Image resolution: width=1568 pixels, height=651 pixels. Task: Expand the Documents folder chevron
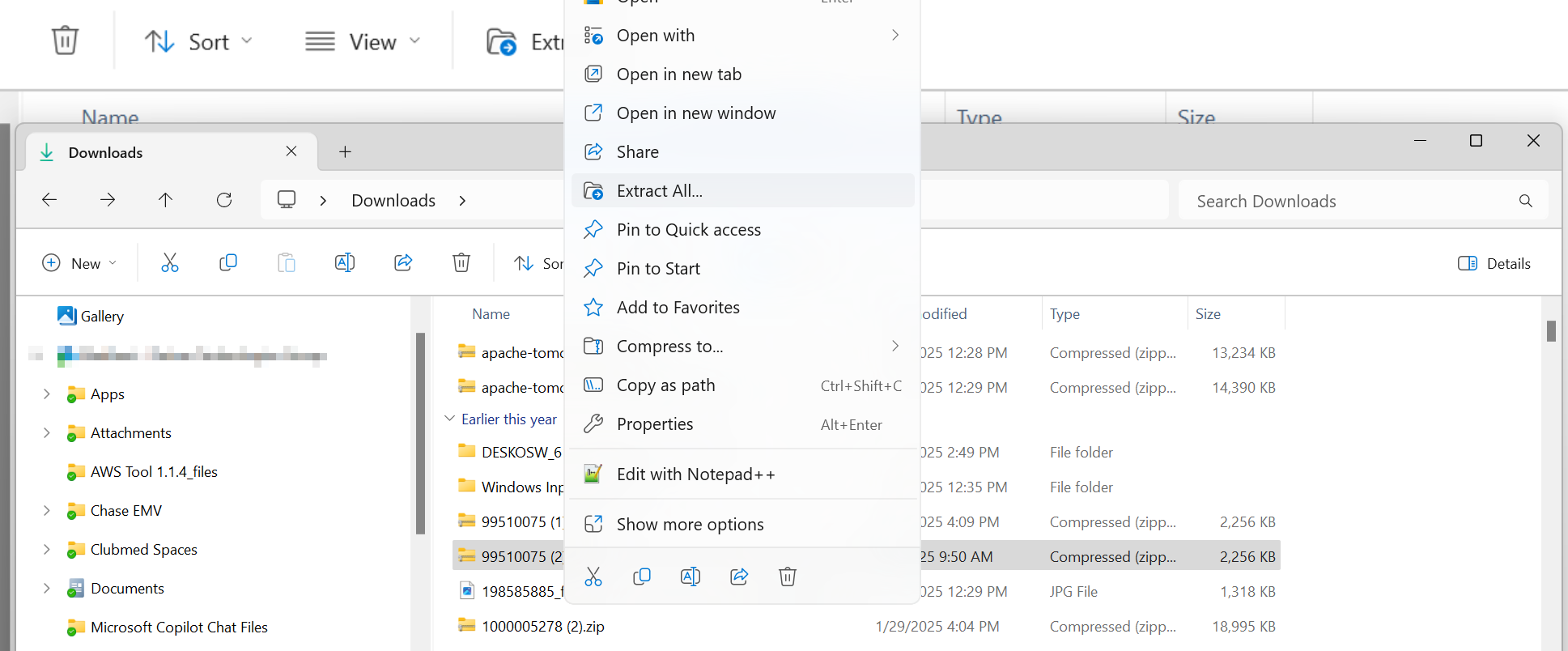click(47, 588)
